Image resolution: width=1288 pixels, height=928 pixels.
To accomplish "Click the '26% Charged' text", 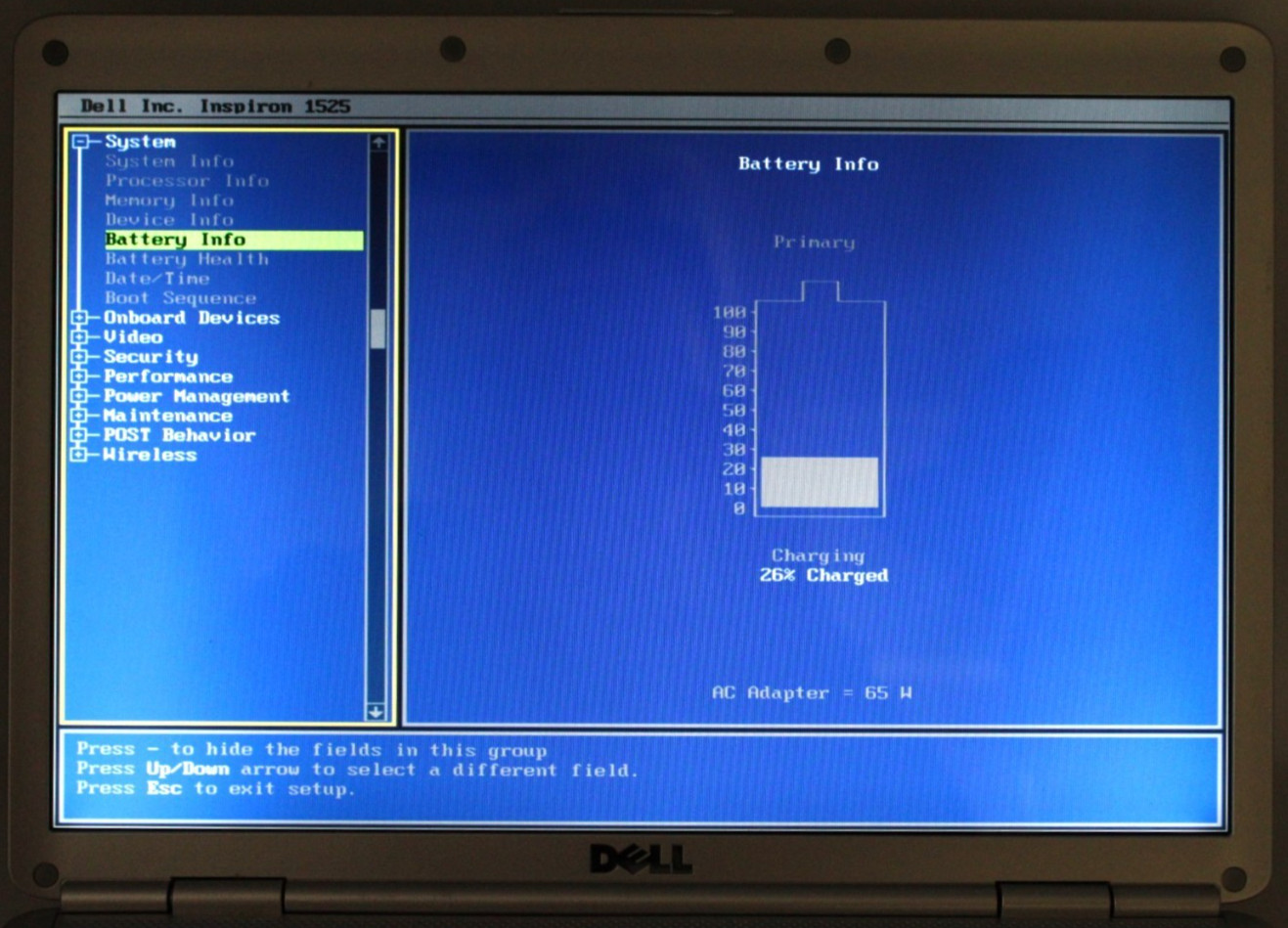I will (823, 576).
